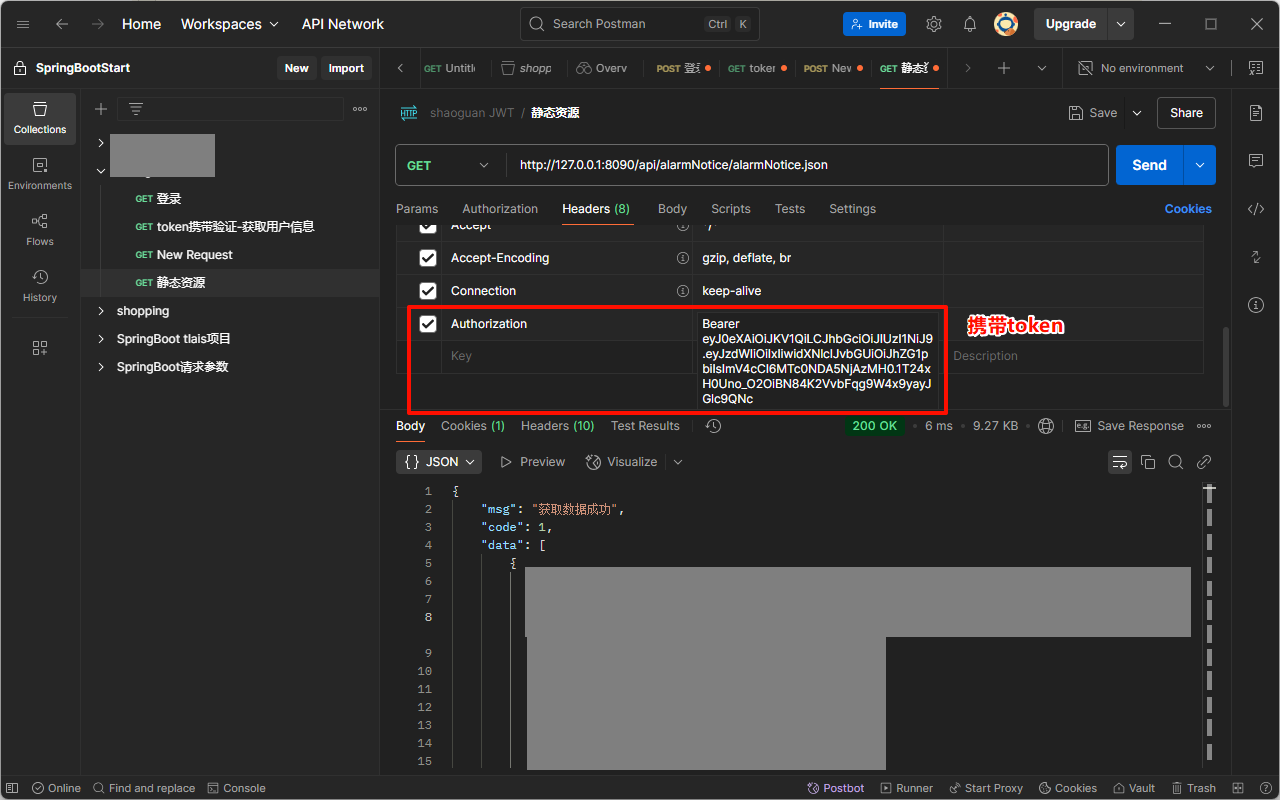Open the collections three-dot options
The width and height of the screenshot is (1280, 800).
360,109
